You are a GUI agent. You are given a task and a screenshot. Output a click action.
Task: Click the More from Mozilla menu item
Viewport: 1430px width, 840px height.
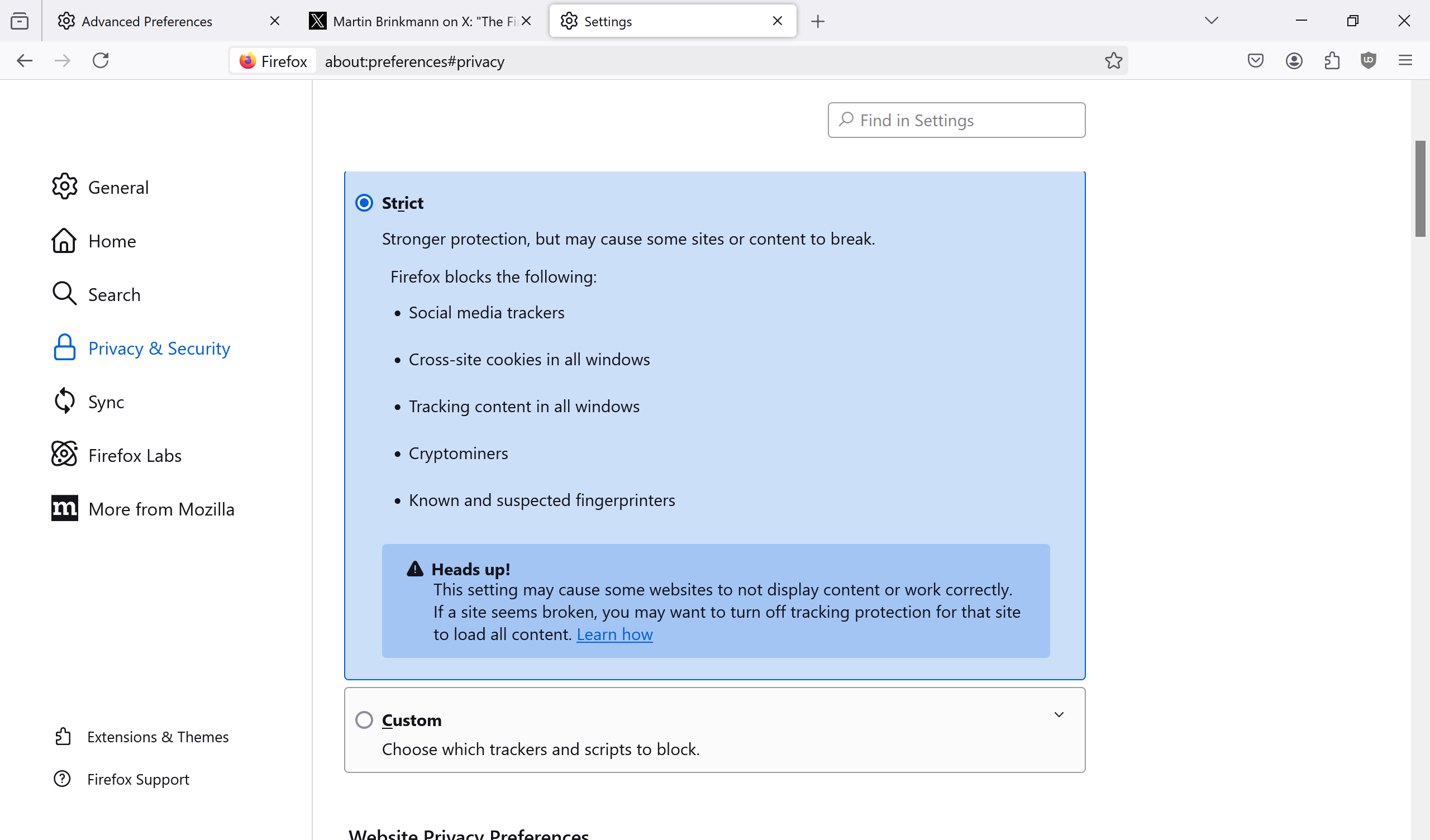[x=161, y=509]
